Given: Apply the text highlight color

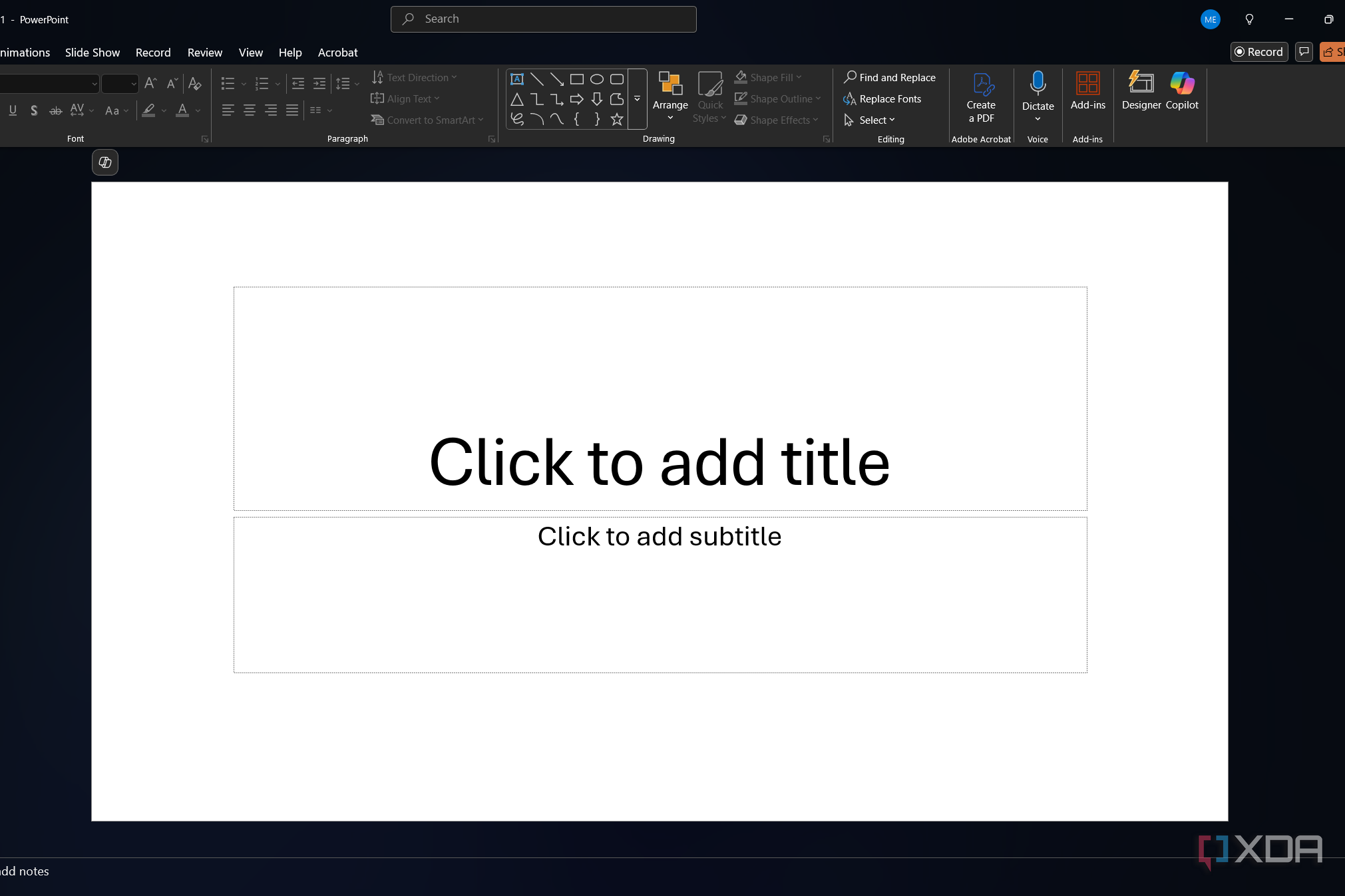Looking at the screenshot, I should 148,110.
